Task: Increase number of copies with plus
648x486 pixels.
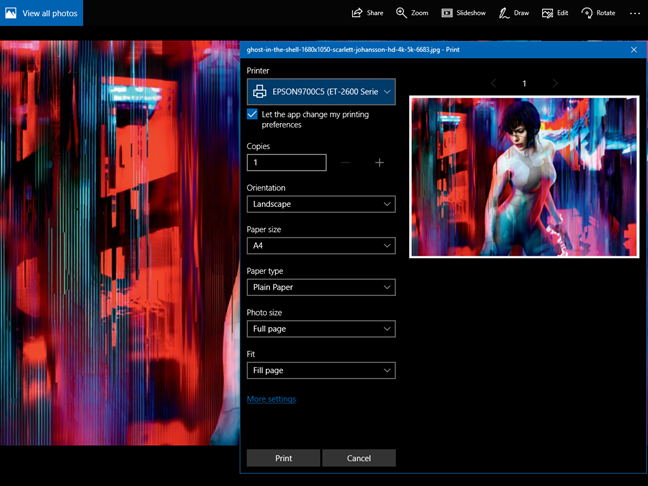Action: [x=379, y=163]
